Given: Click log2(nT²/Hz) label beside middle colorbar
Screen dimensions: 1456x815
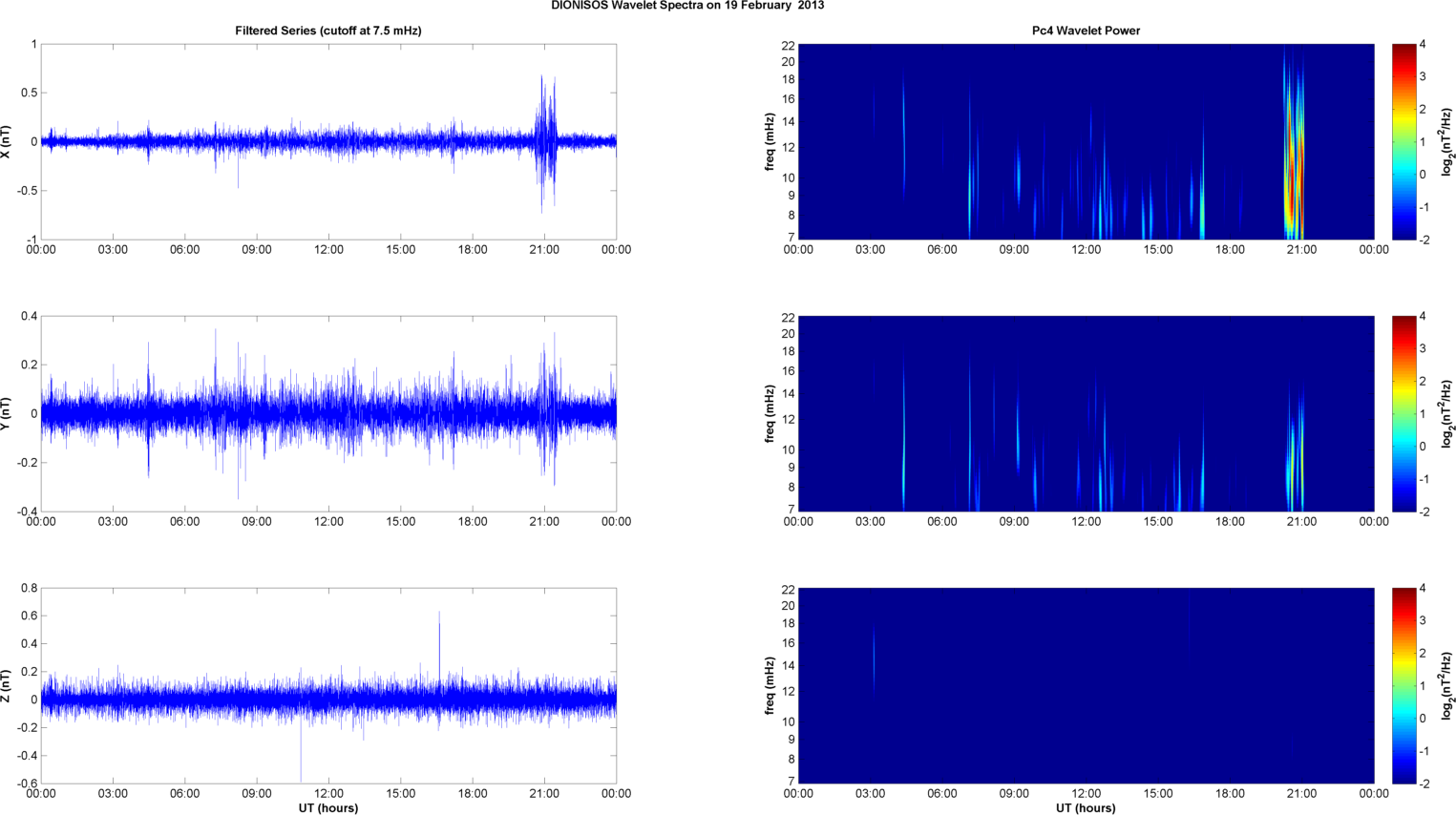Looking at the screenshot, I should coord(1447,413).
